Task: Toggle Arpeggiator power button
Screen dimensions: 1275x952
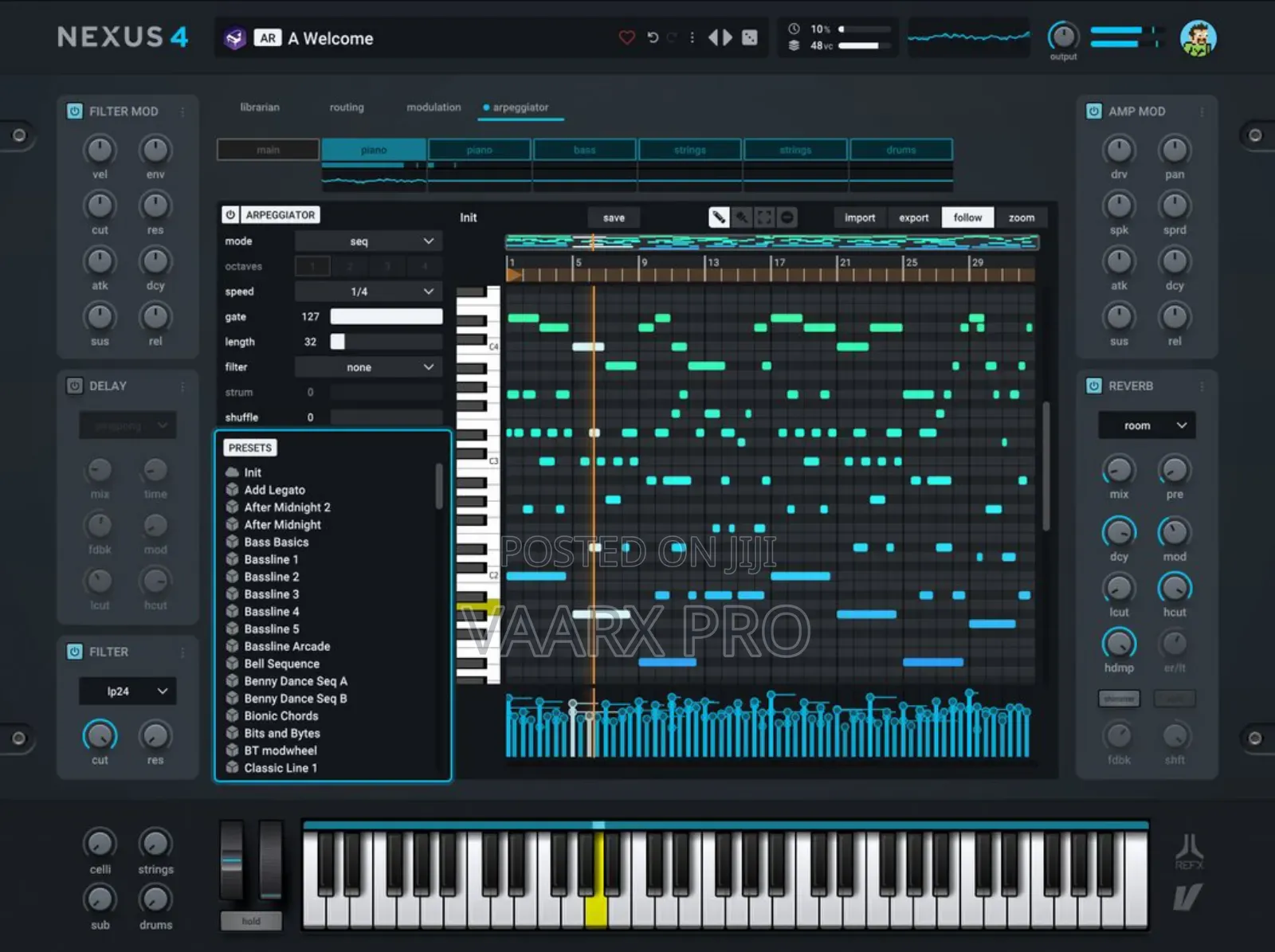Action: [230, 215]
